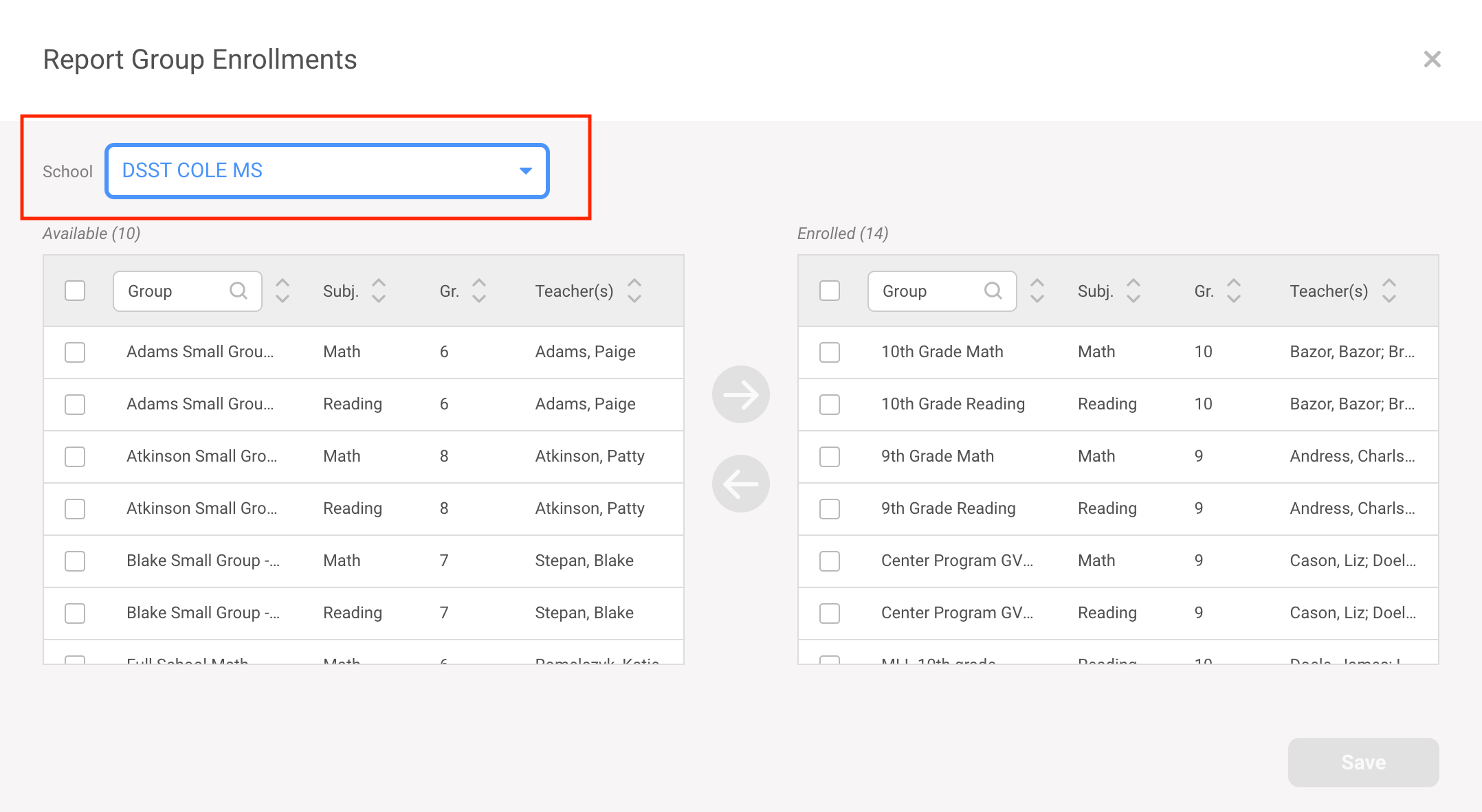This screenshot has height=812, width=1482.
Task: Click the left arrow to remove enrolled groups
Action: (740, 483)
